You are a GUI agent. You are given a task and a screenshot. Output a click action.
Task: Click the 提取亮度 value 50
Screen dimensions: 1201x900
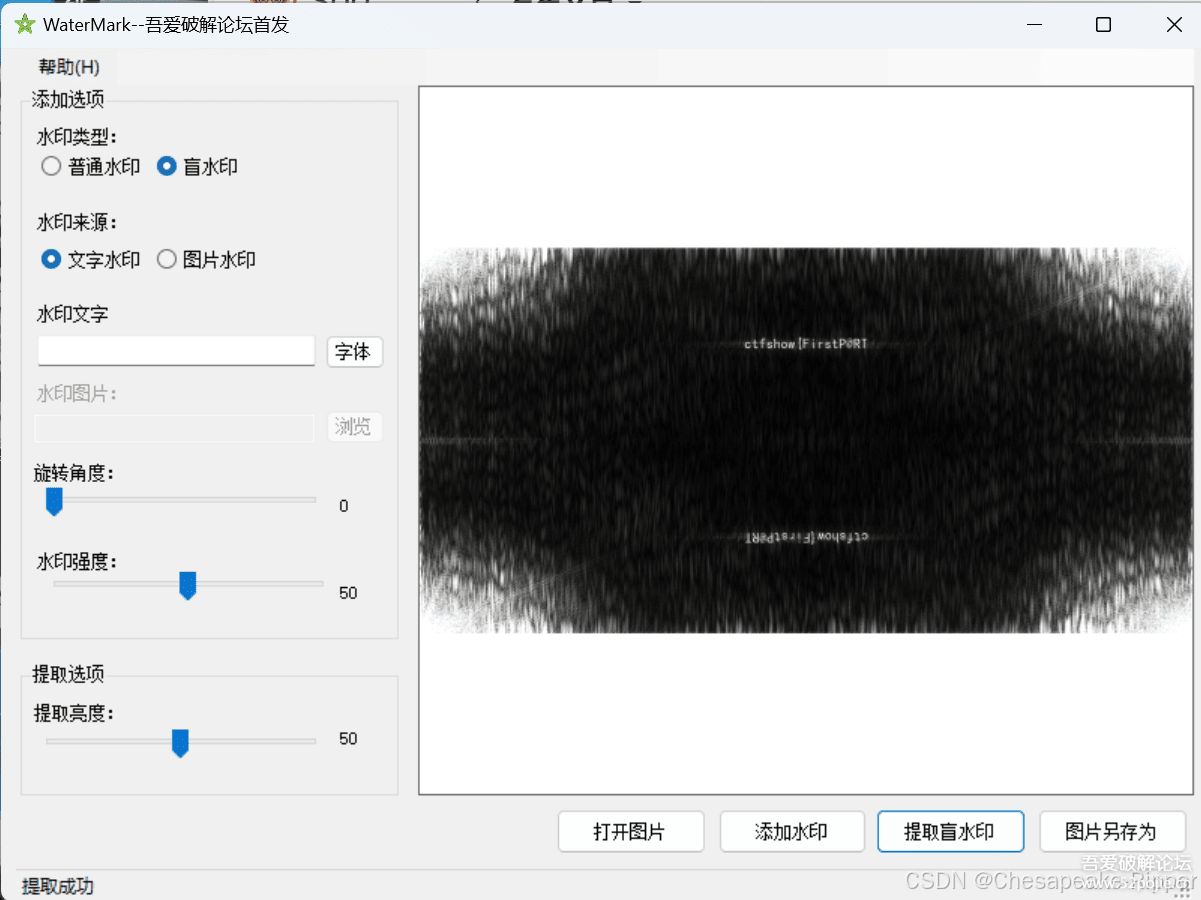[x=348, y=739]
